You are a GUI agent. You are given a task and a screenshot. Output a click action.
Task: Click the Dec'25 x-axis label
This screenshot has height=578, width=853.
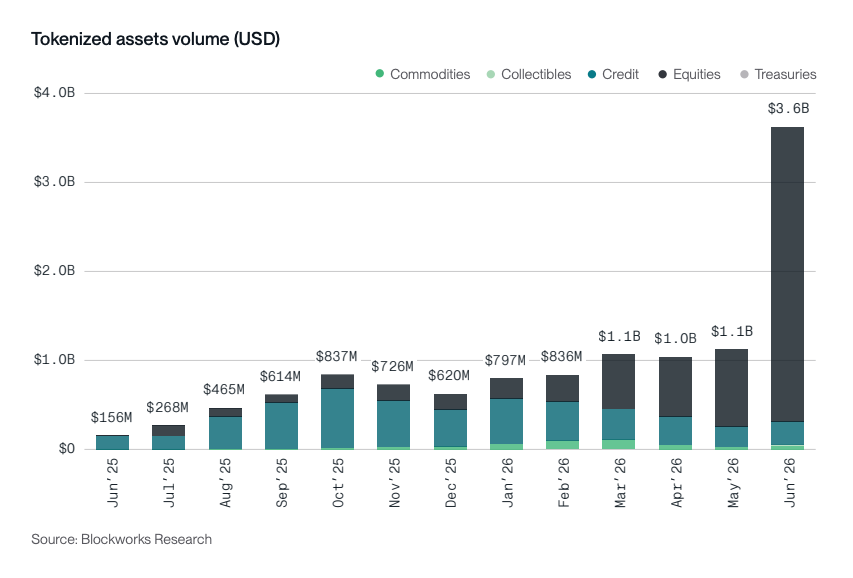click(452, 483)
